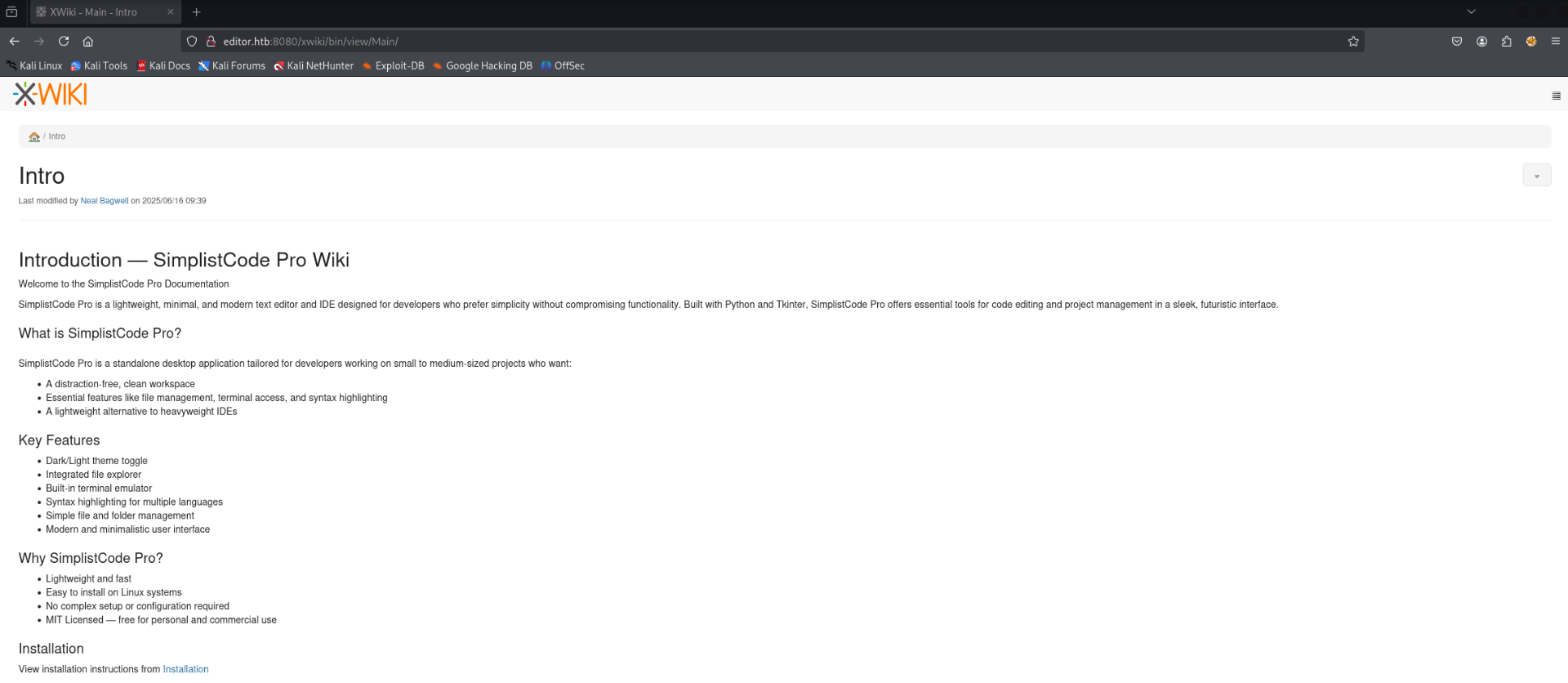Bookmark this page with the star icon
Screen dimensions: 1568x683
pyautogui.click(x=1353, y=42)
